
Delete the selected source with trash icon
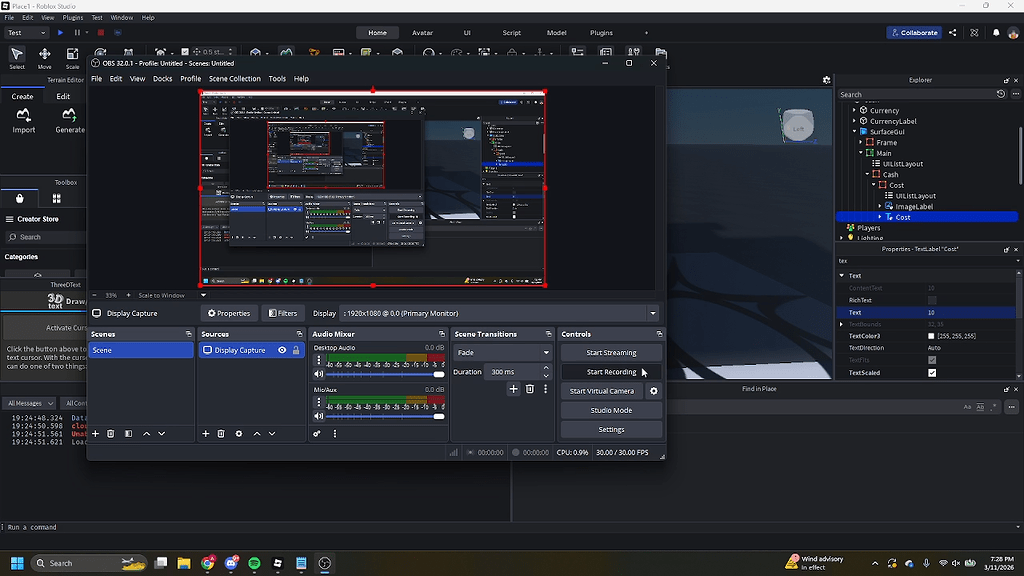pyautogui.click(x=221, y=434)
